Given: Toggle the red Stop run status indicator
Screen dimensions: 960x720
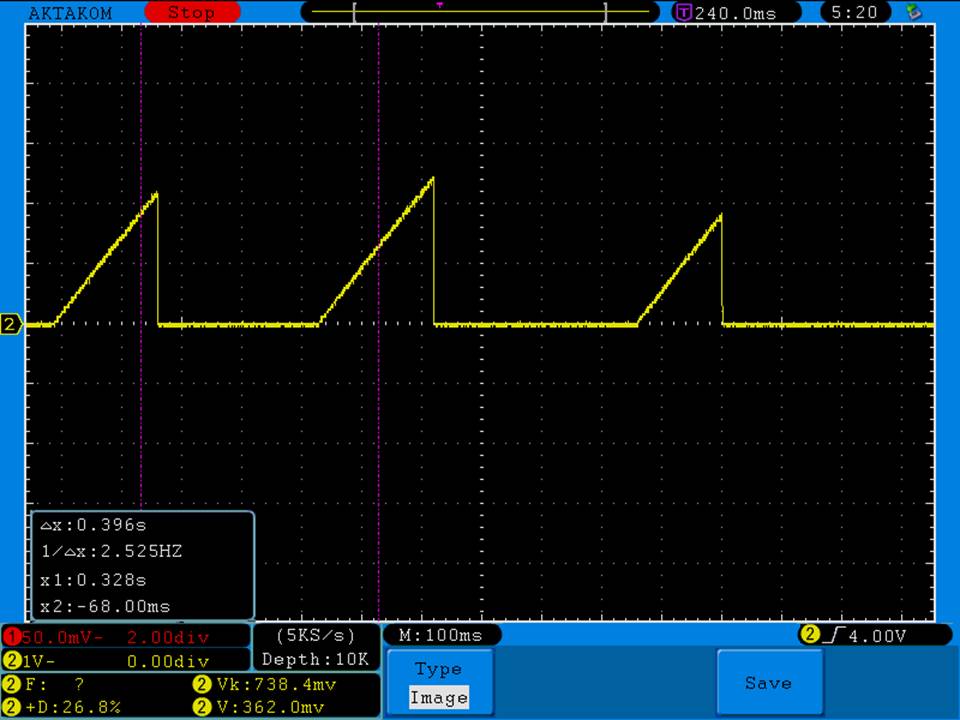Looking at the screenshot, I should tap(191, 13).
